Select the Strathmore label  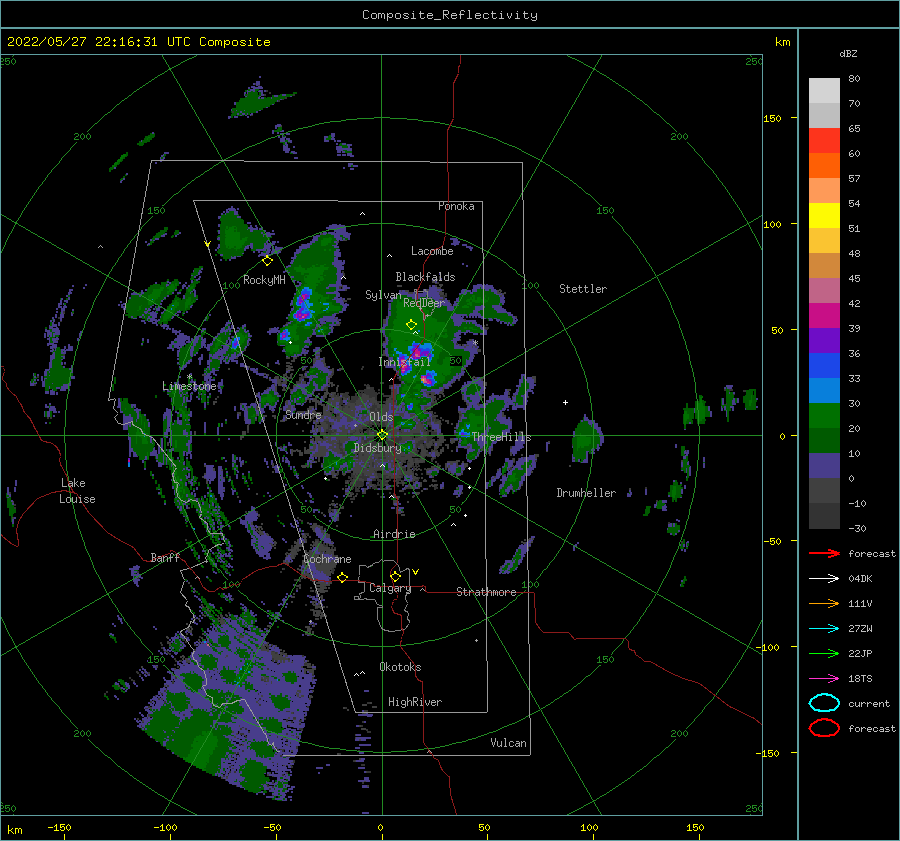487,592
